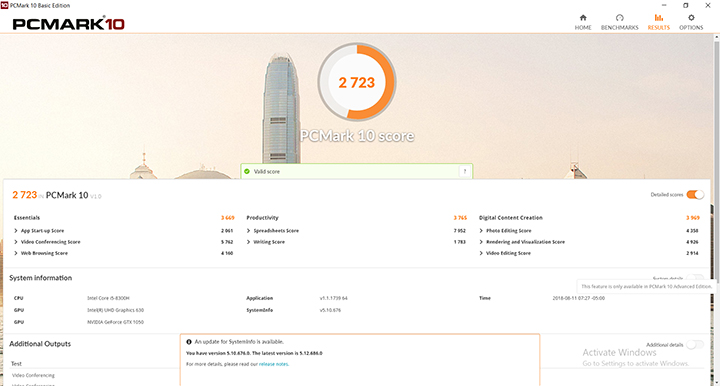Screen dimensions: 720x386
Task: Close the PCMark 10 window
Action: coord(708,5)
